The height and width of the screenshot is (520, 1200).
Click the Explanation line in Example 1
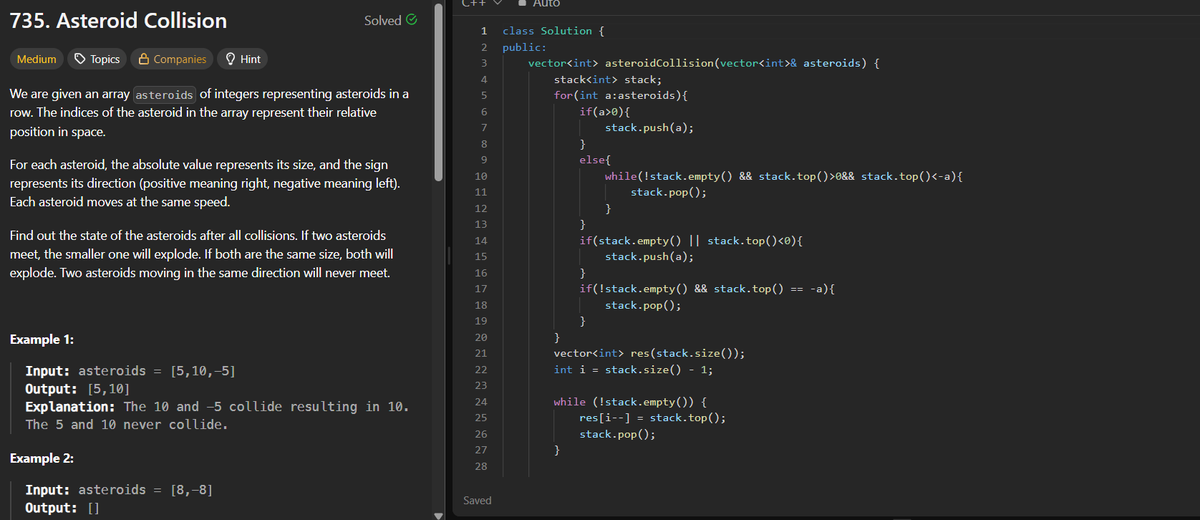click(215, 407)
